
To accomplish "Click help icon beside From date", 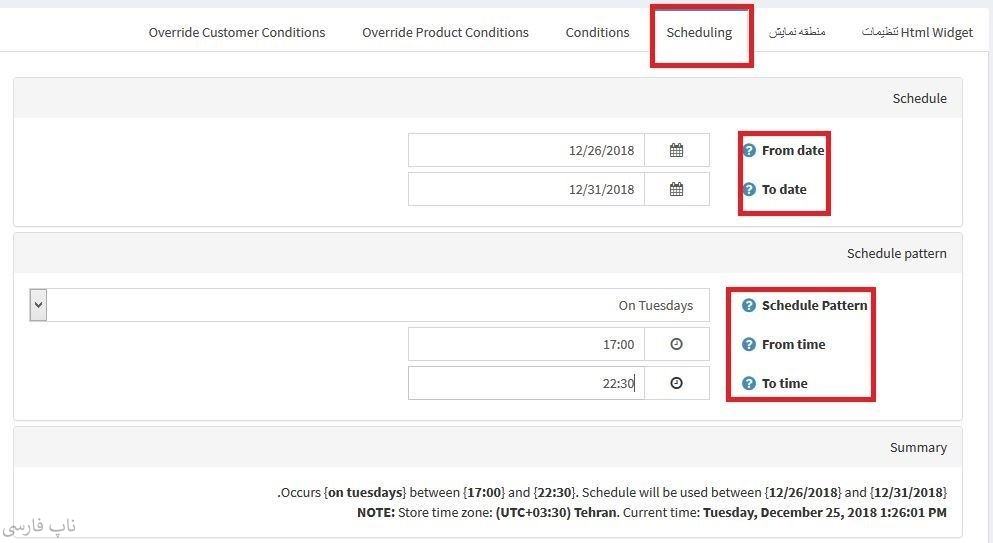I will coord(749,151).
